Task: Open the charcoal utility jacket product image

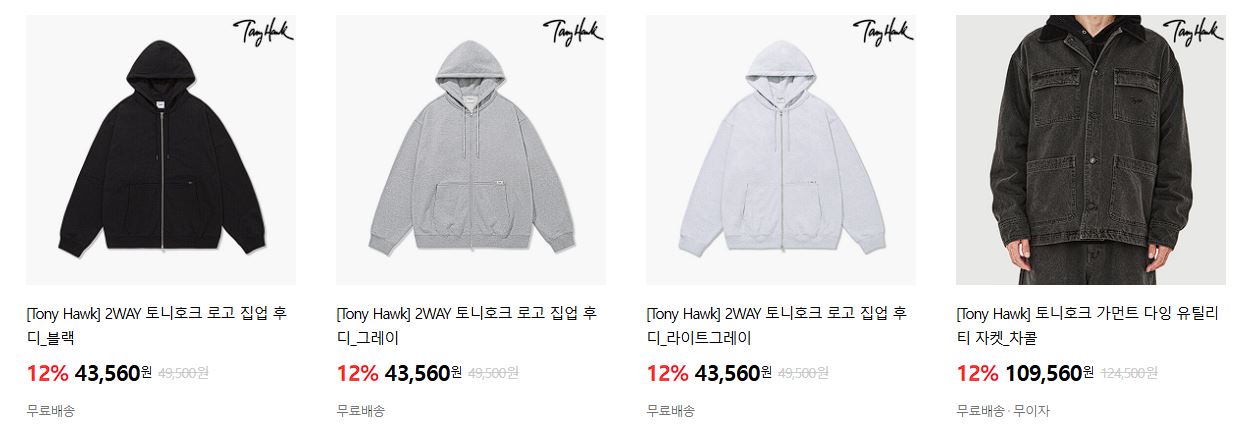Action: click(1091, 150)
